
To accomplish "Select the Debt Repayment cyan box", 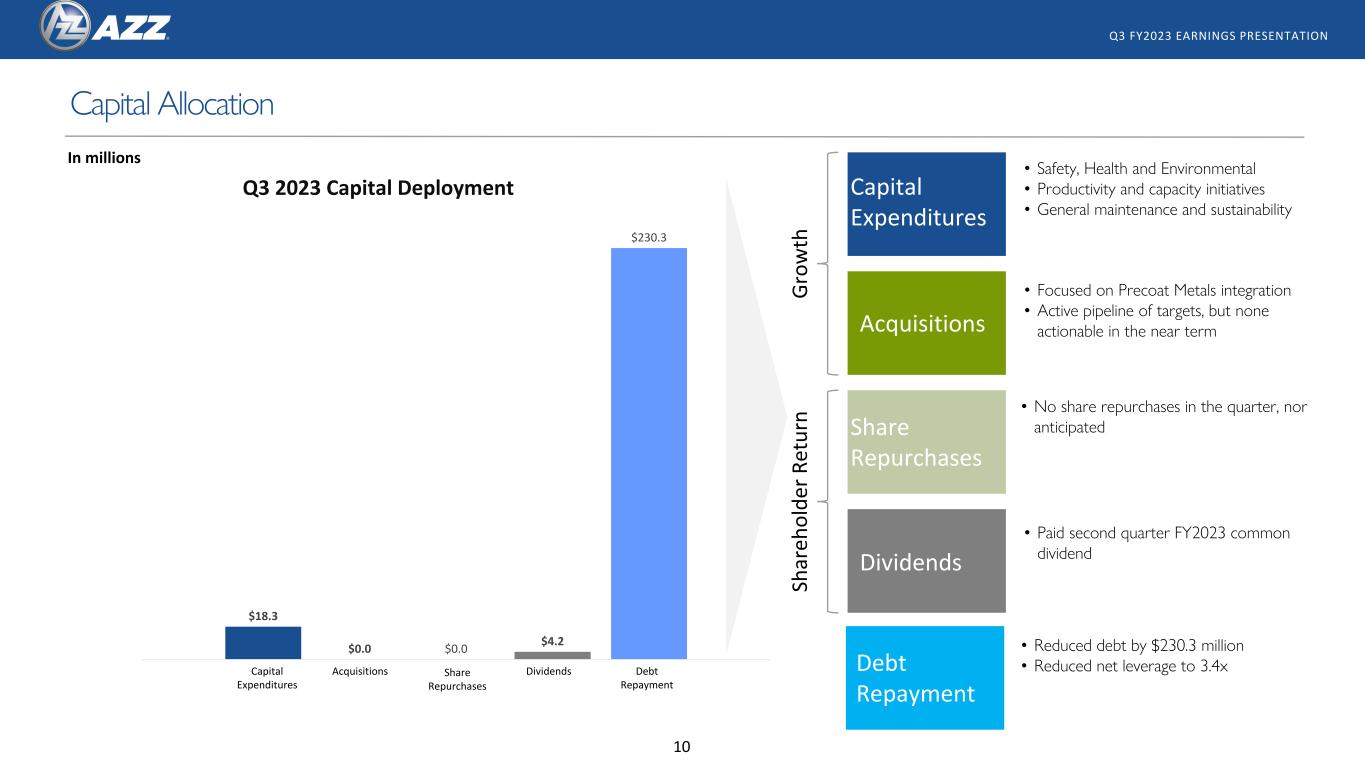I will [925, 678].
